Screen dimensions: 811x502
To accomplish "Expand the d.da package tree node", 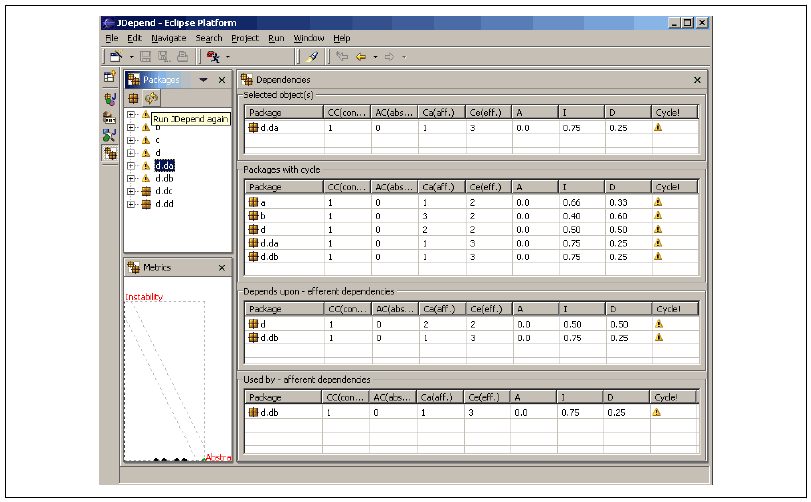I will (x=131, y=166).
